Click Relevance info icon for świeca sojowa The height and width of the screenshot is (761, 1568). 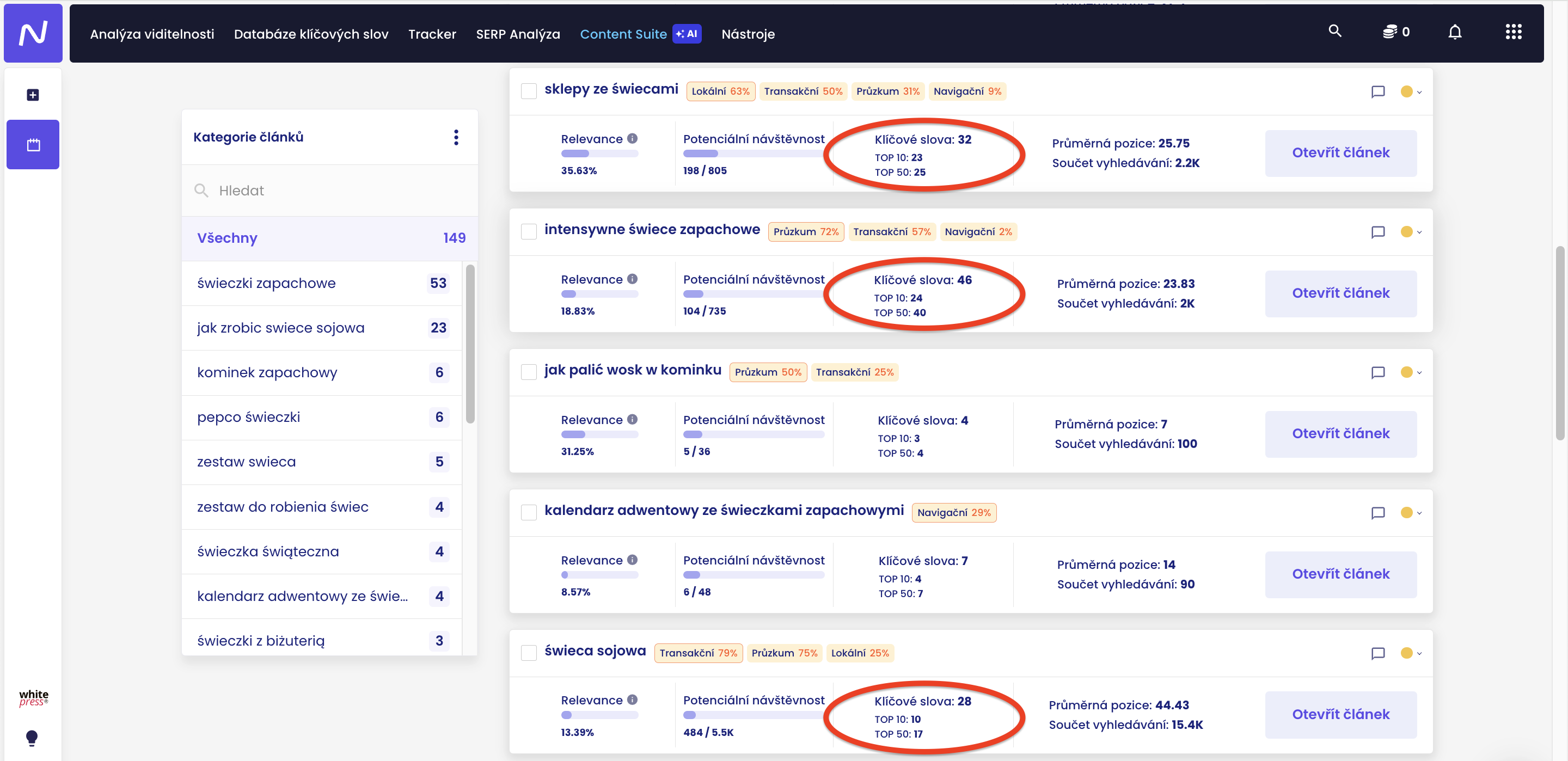[x=633, y=699]
